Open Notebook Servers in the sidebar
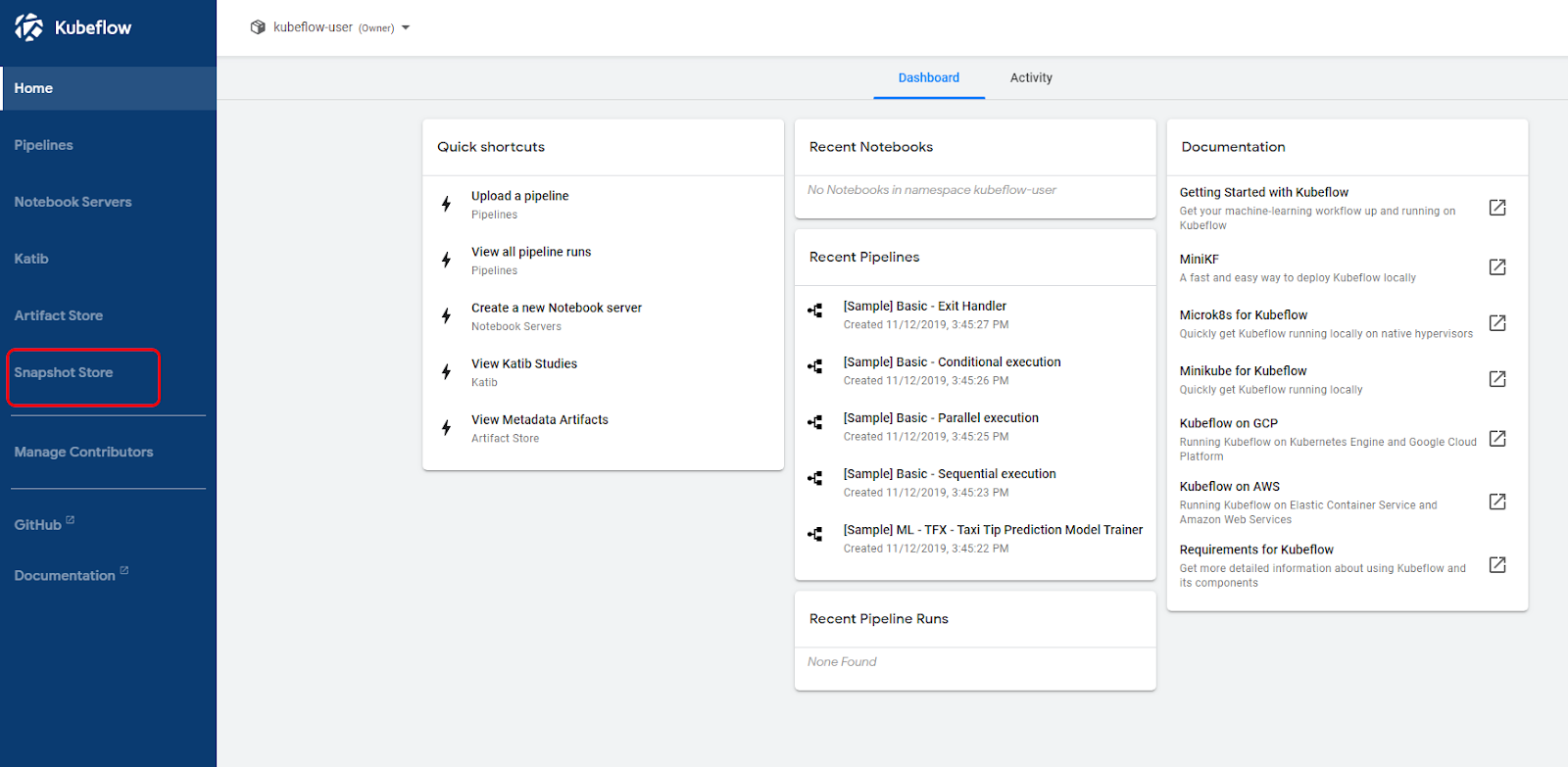 (73, 202)
